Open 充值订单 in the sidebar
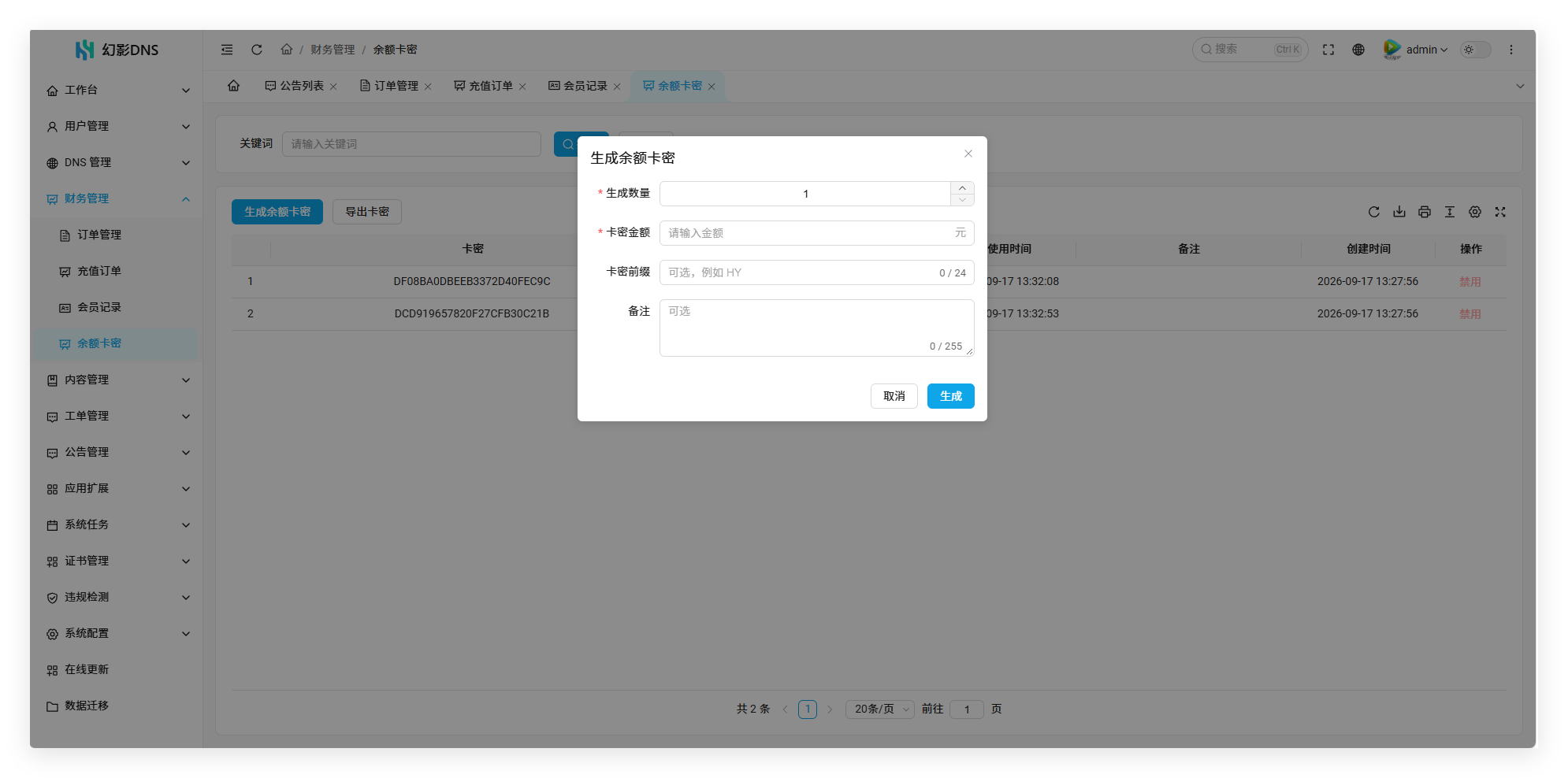 117,272
